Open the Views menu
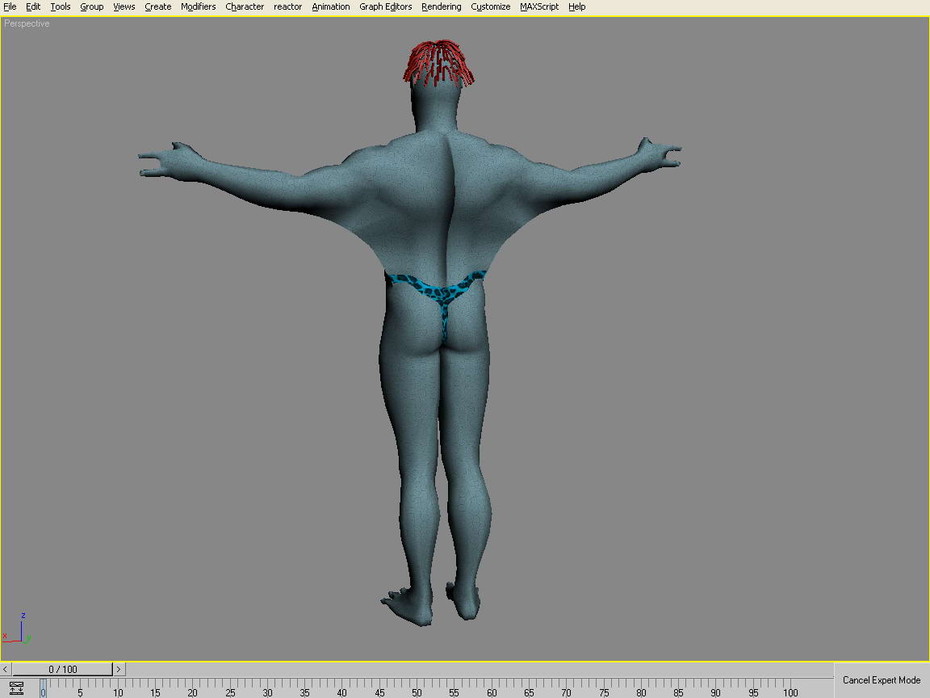 [x=124, y=7]
